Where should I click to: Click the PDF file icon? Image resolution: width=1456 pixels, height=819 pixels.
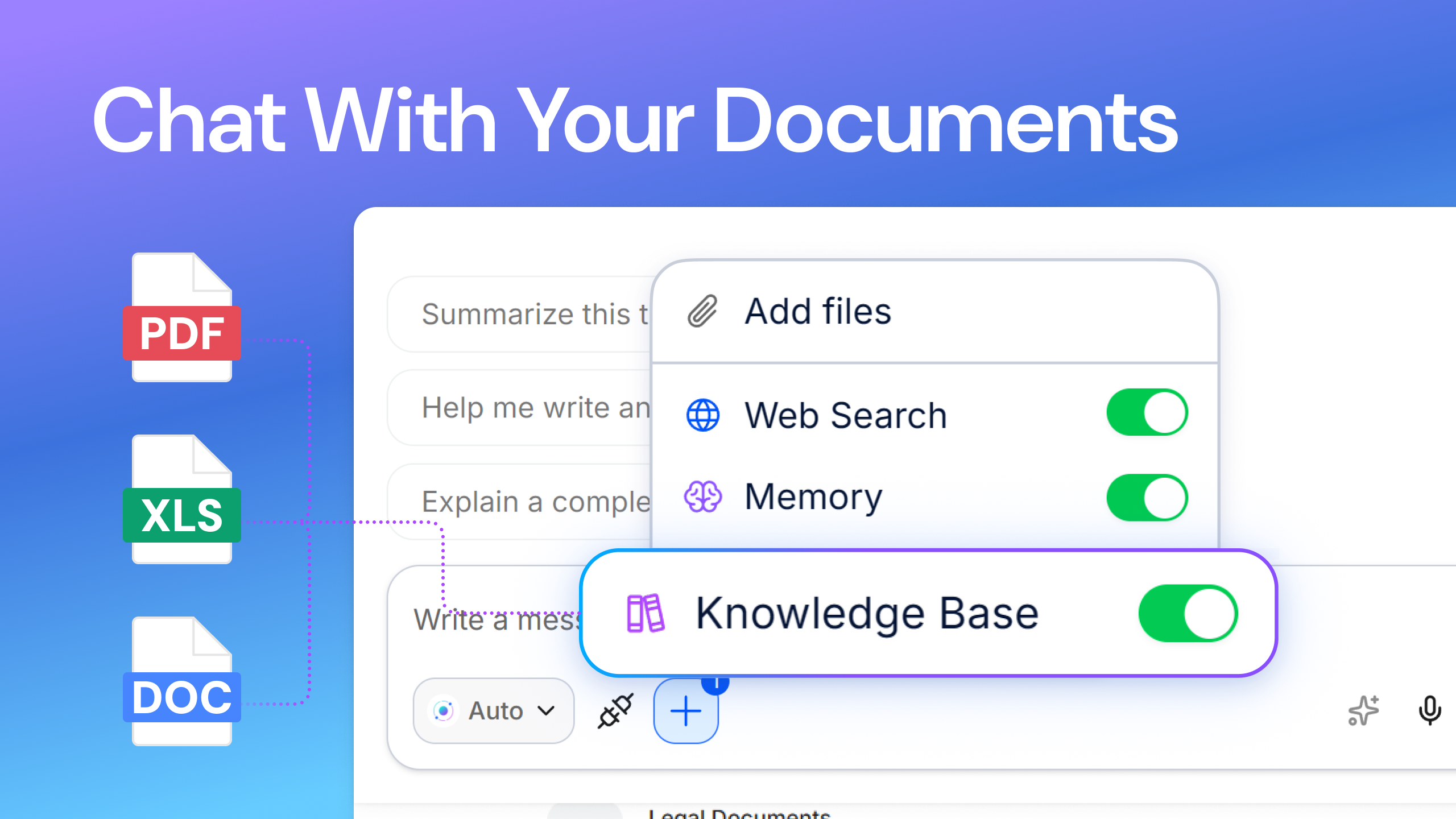click(x=182, y=317)
